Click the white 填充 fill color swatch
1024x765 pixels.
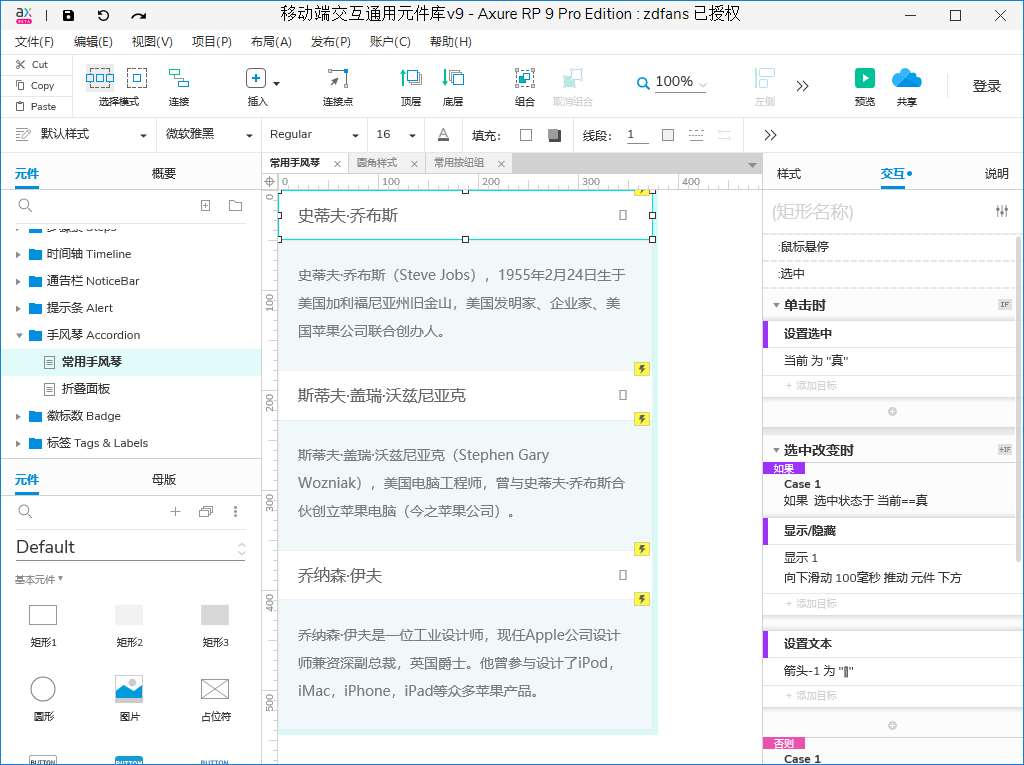(x=526, y=135)
